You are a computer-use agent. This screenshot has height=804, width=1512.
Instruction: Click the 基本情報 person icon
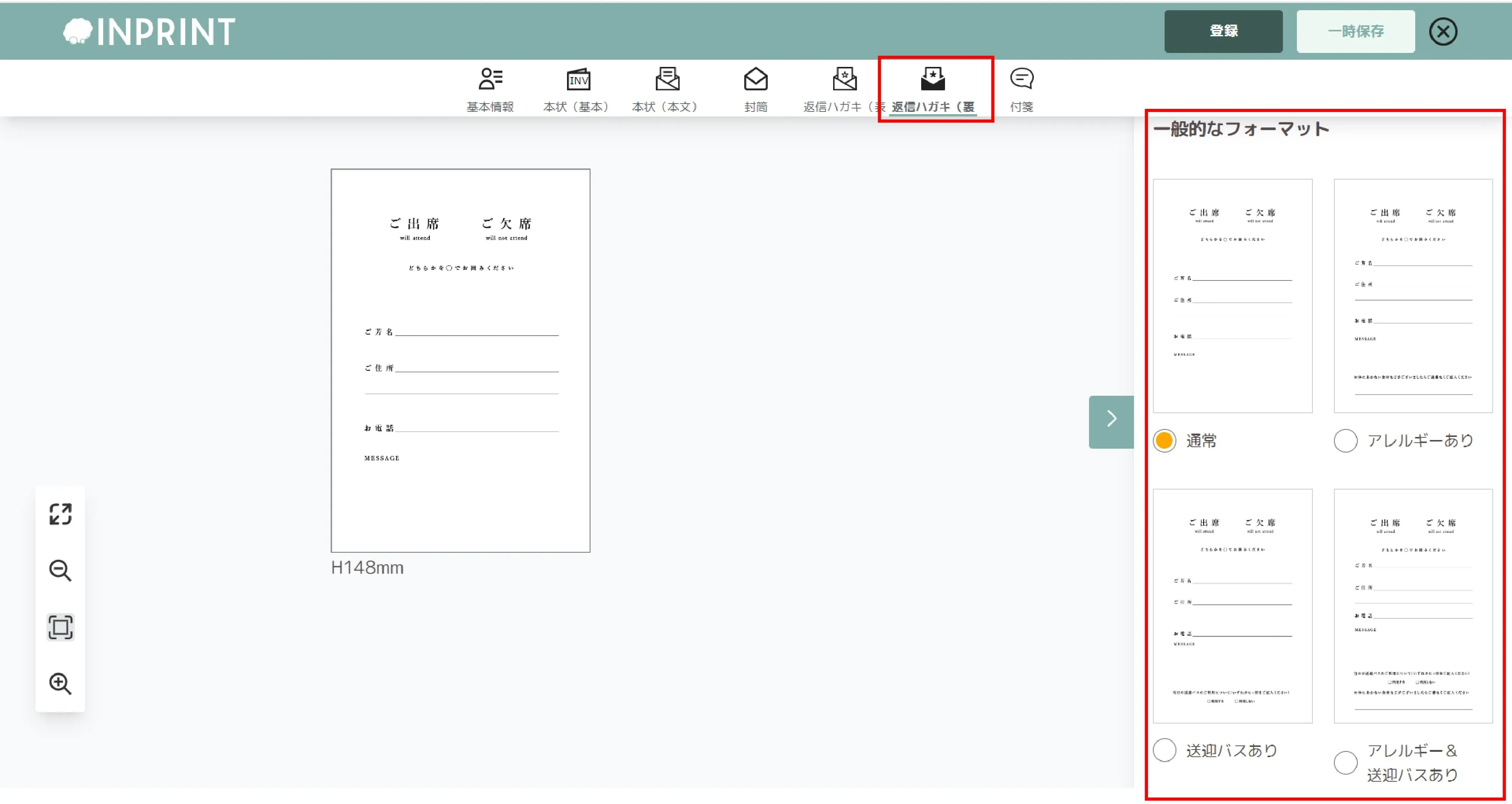(490, 79)
